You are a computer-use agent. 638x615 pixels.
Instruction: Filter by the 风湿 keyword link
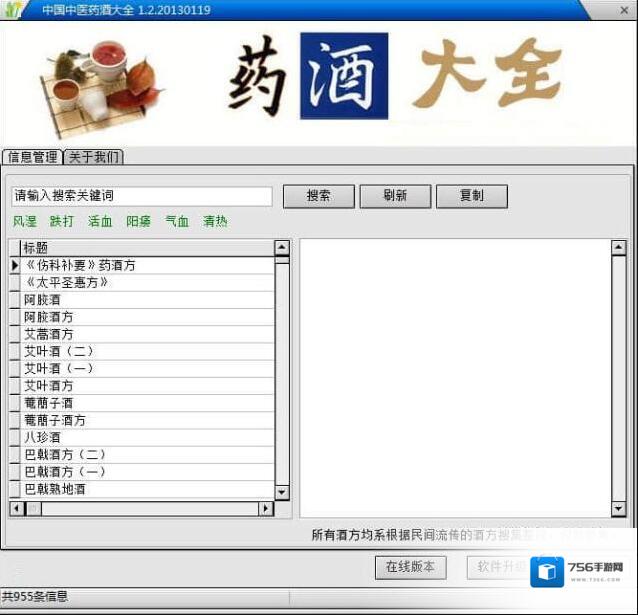[25, 221]
